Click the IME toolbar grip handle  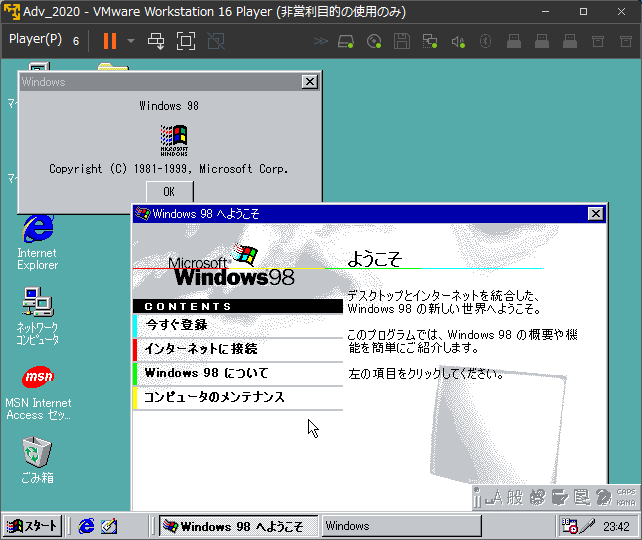[477, 498]
